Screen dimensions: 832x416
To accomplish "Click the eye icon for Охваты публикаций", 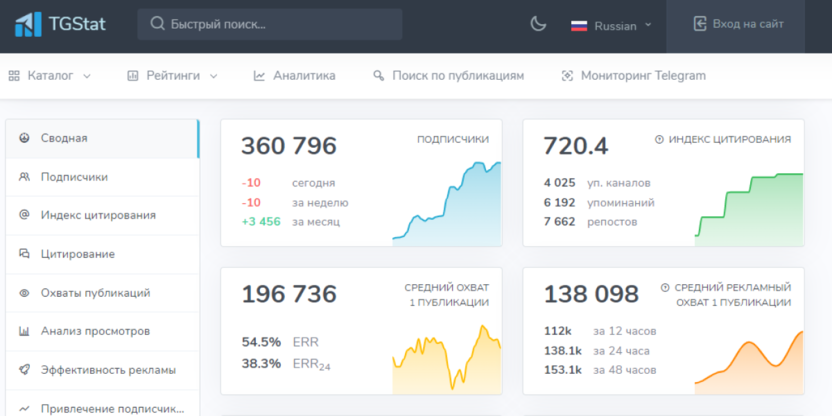I will coord(24,293).
